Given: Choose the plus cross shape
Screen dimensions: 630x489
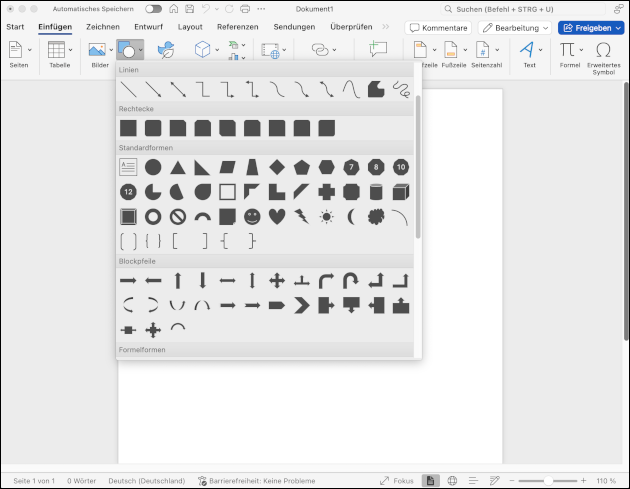Looking at the screenshot, I should 327,192.
